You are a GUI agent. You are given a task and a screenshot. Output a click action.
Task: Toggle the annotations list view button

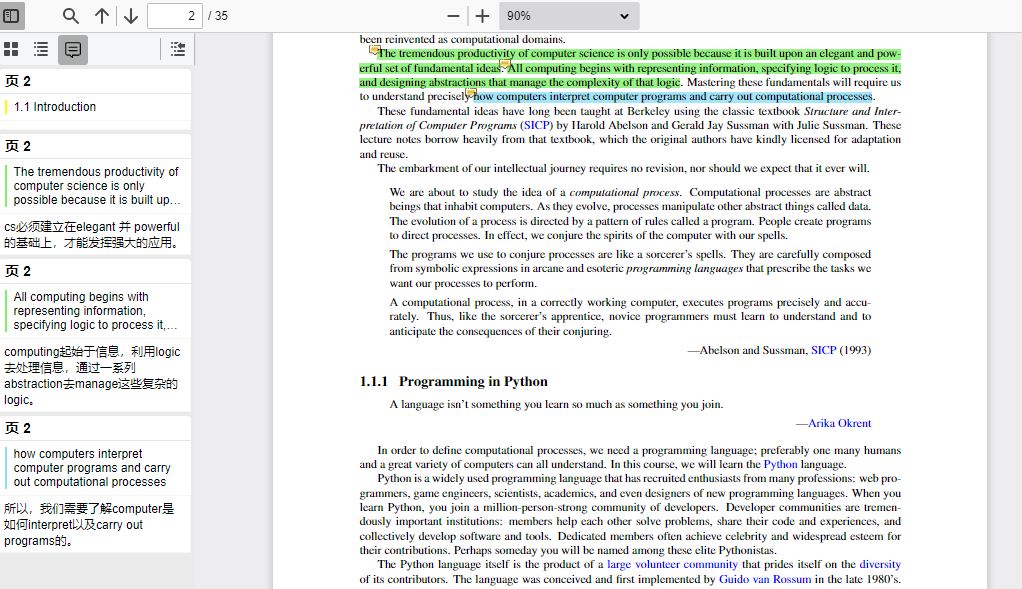(73, 49)
